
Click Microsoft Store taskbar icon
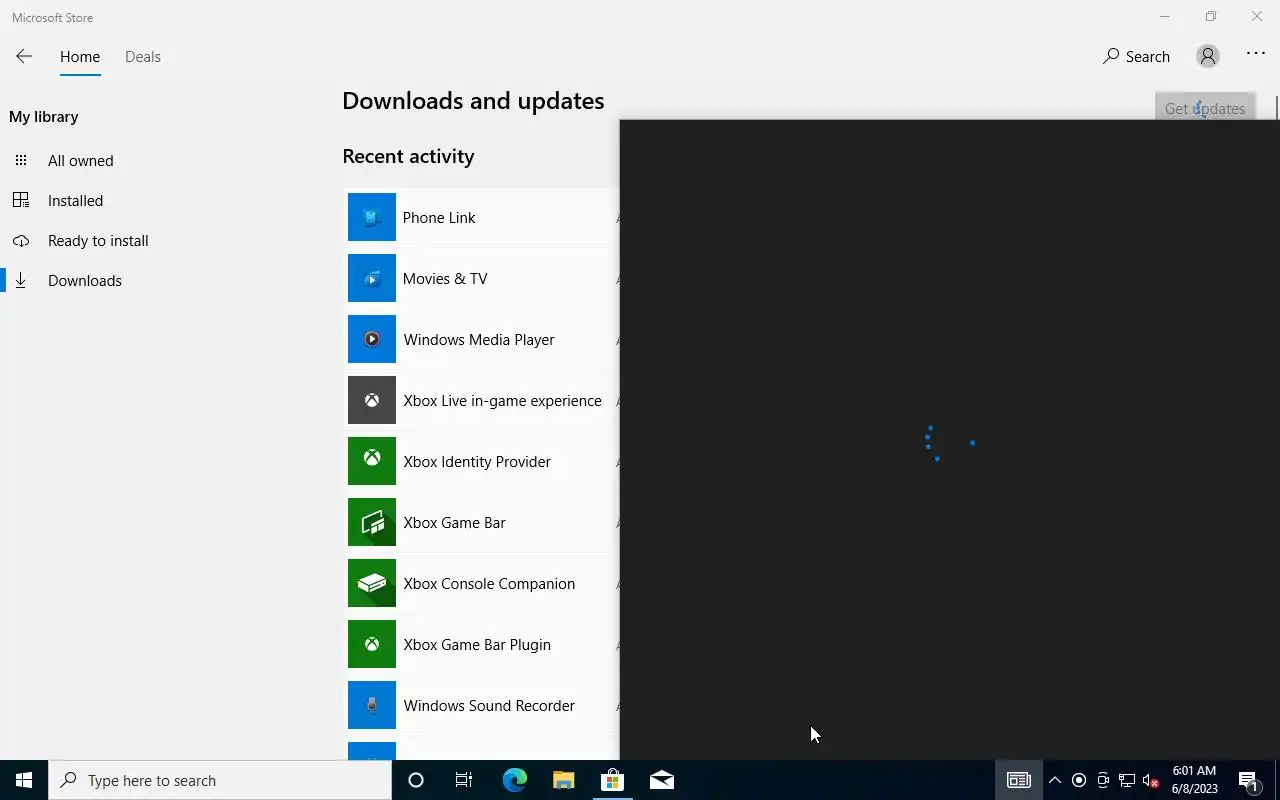point(612,780)
